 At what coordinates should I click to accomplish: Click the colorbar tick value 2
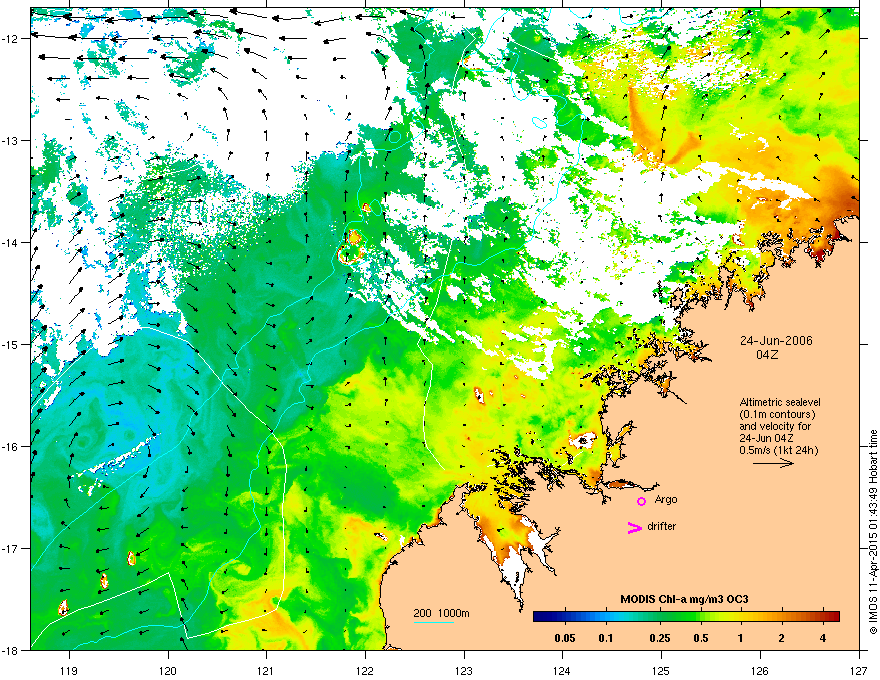(x=782, y=638)
